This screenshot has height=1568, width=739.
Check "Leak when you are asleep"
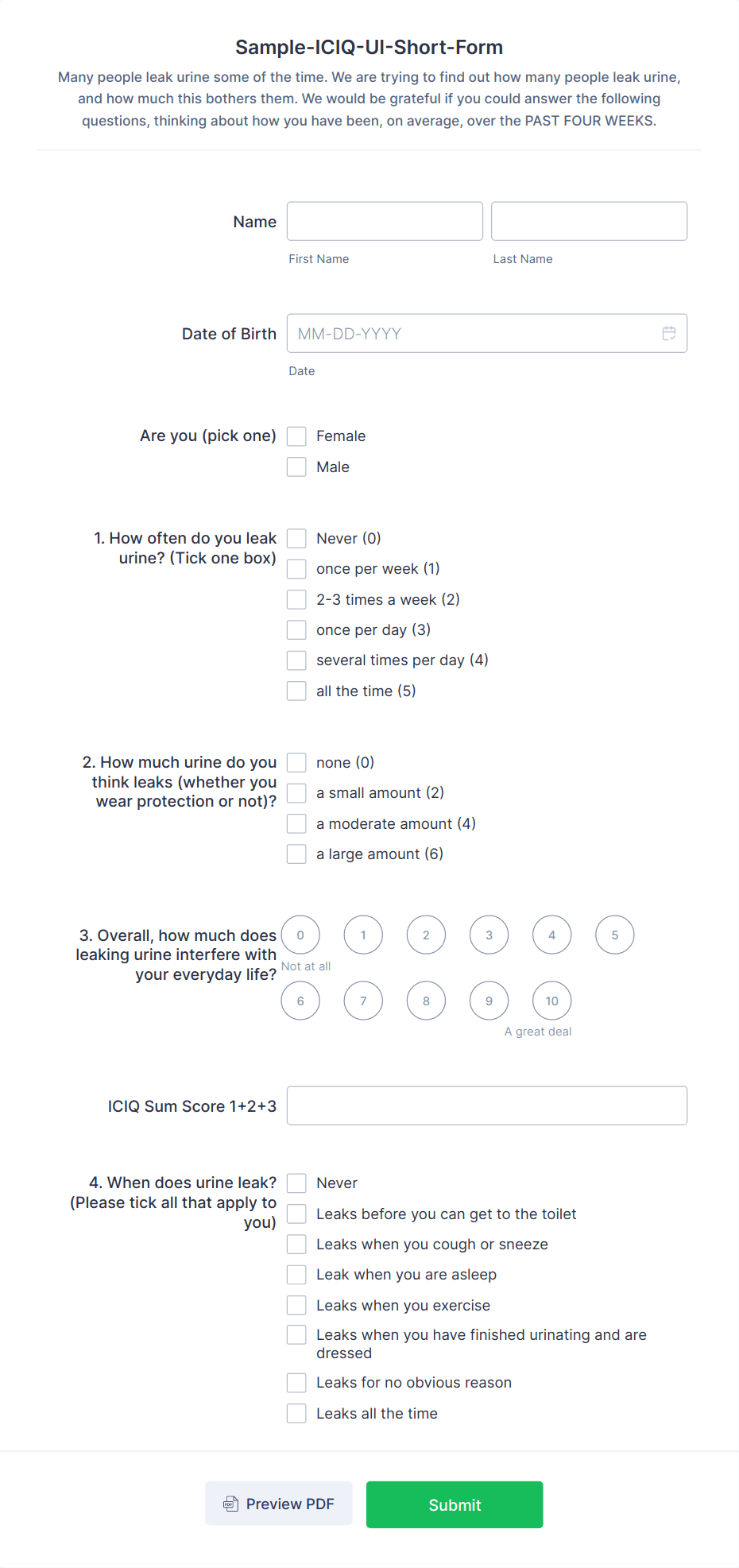point(296,1274)
